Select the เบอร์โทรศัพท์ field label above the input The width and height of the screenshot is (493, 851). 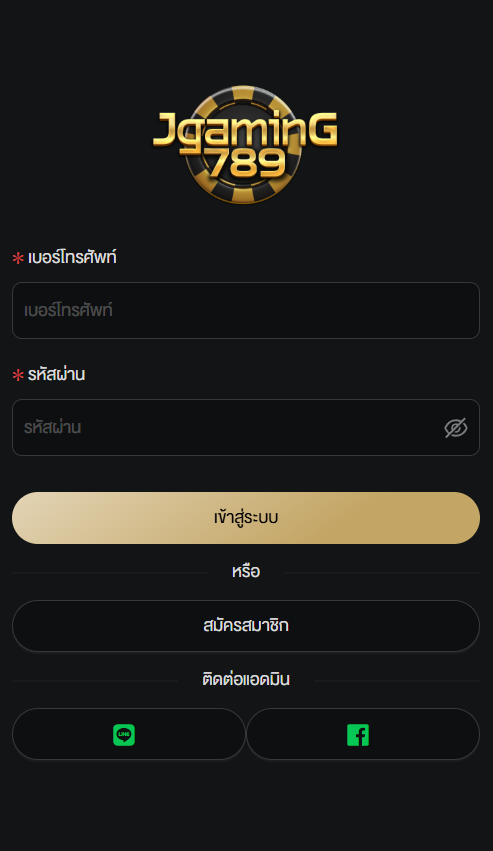[72, 257]
